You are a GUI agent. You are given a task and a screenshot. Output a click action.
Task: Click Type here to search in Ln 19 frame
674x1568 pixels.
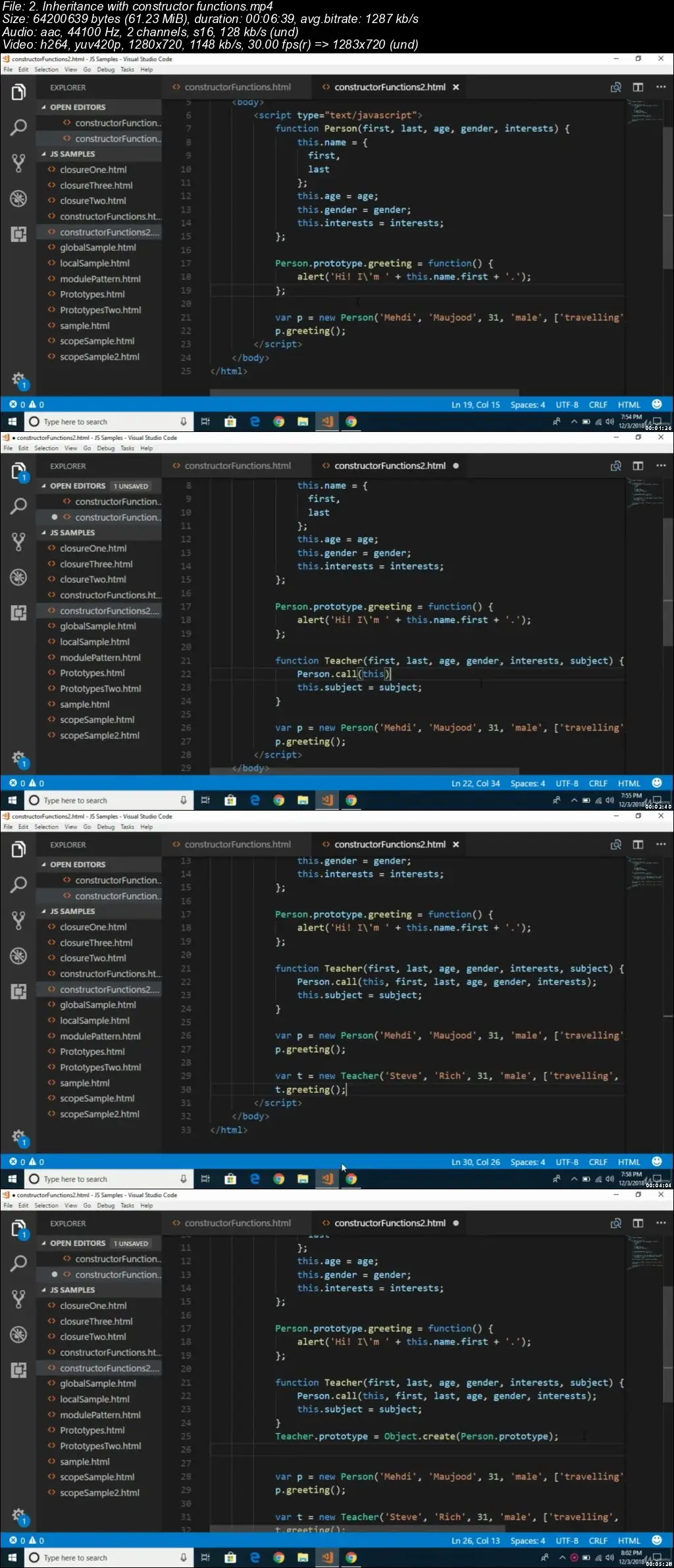(x=108, y=421)
